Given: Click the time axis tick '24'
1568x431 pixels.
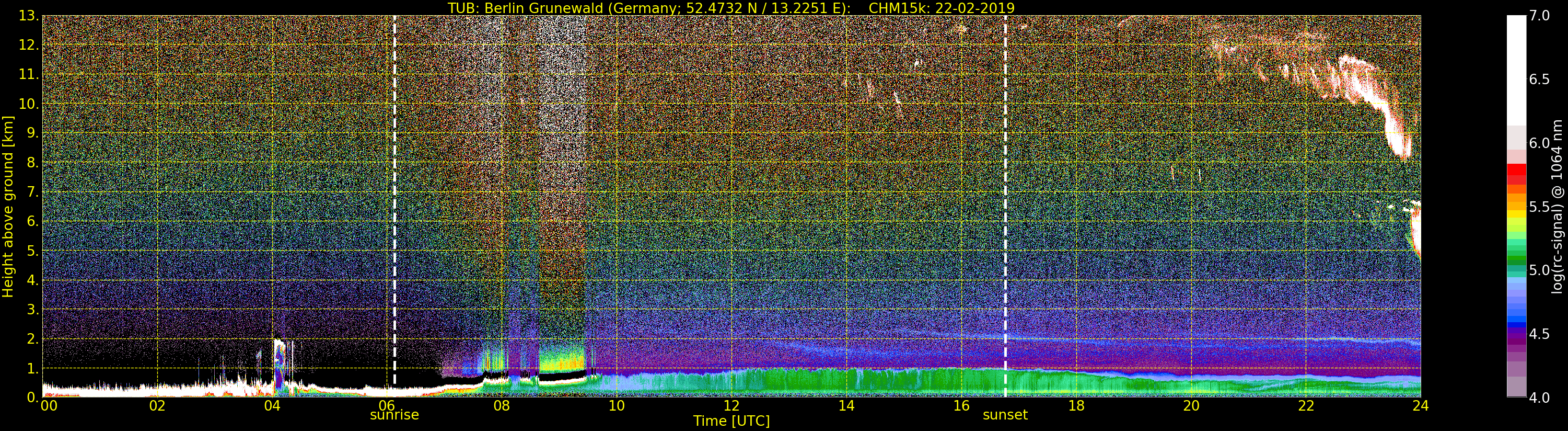Looking at the screenshot, I should (x=1421, y=405).
